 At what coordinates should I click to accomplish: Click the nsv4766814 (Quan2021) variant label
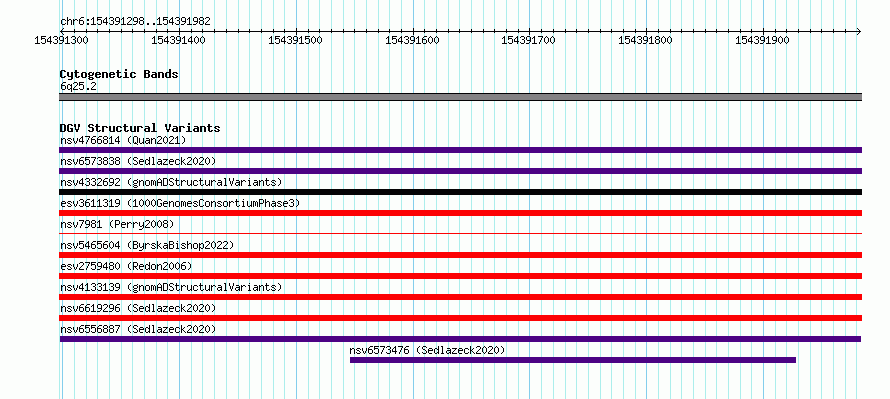[123, 140]
